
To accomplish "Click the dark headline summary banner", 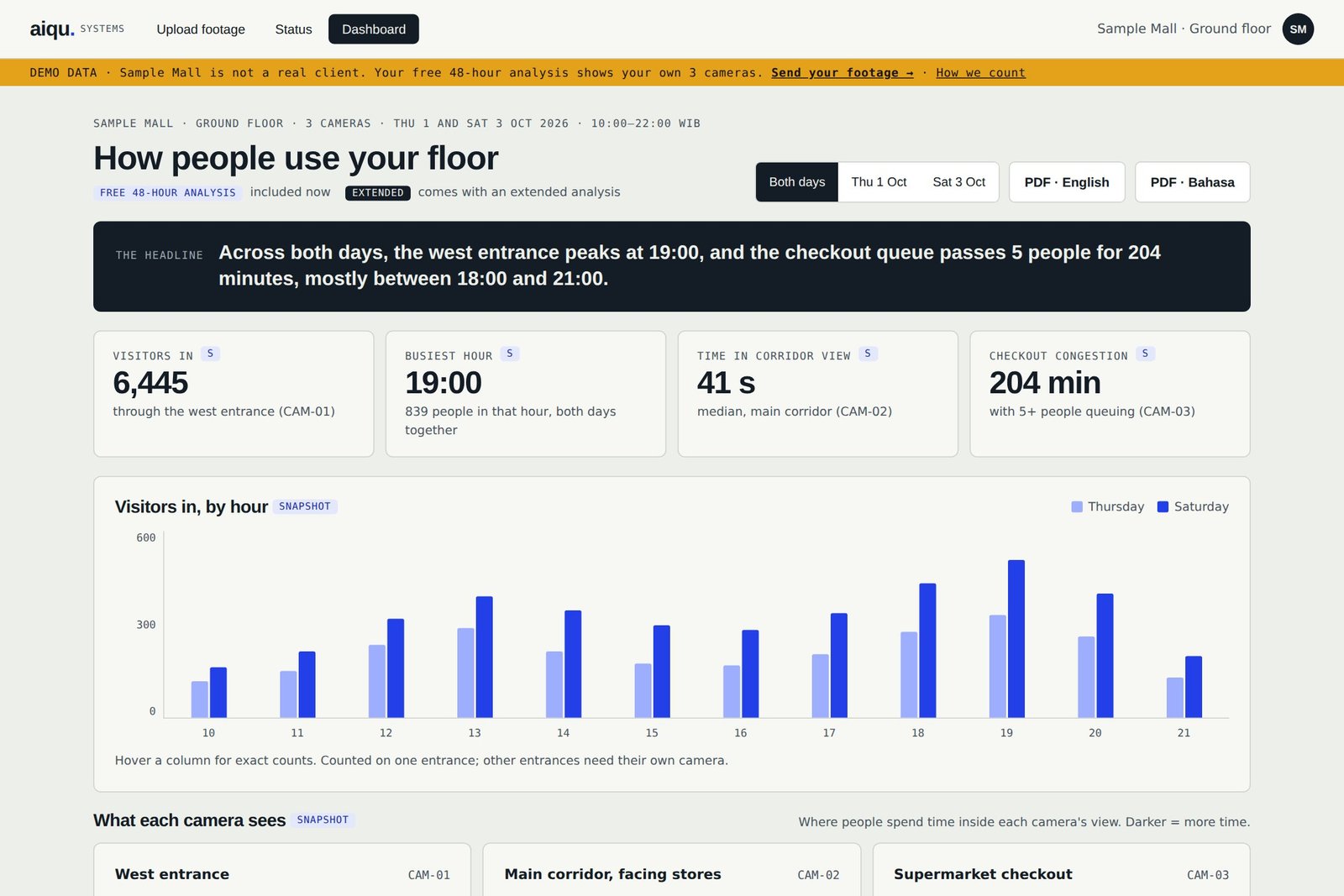I will [672, 266].
